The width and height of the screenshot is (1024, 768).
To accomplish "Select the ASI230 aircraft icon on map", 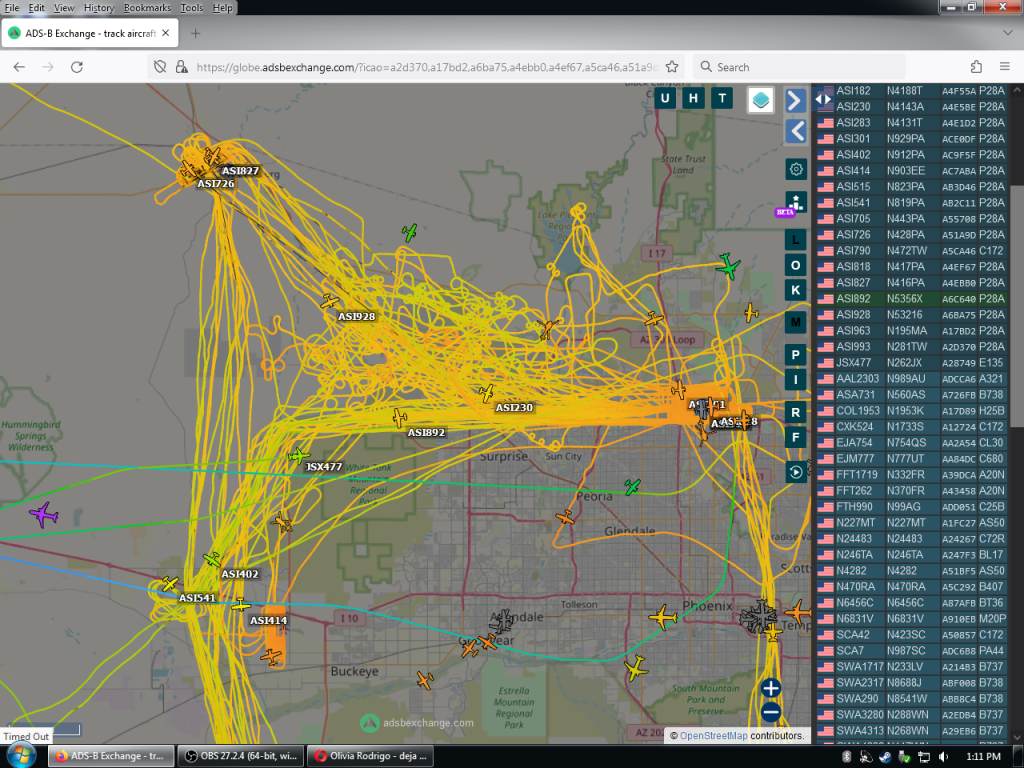I will pyautogui.click(x=487, y=393).
